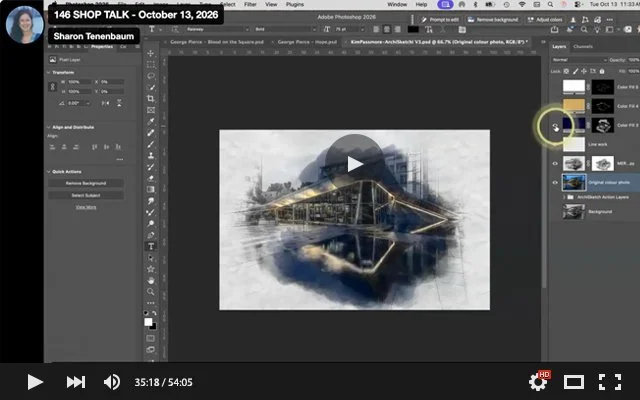This screenshot has width=640, height=400.
Task: Open the Filter menu
Action: [x=250, y=4]
